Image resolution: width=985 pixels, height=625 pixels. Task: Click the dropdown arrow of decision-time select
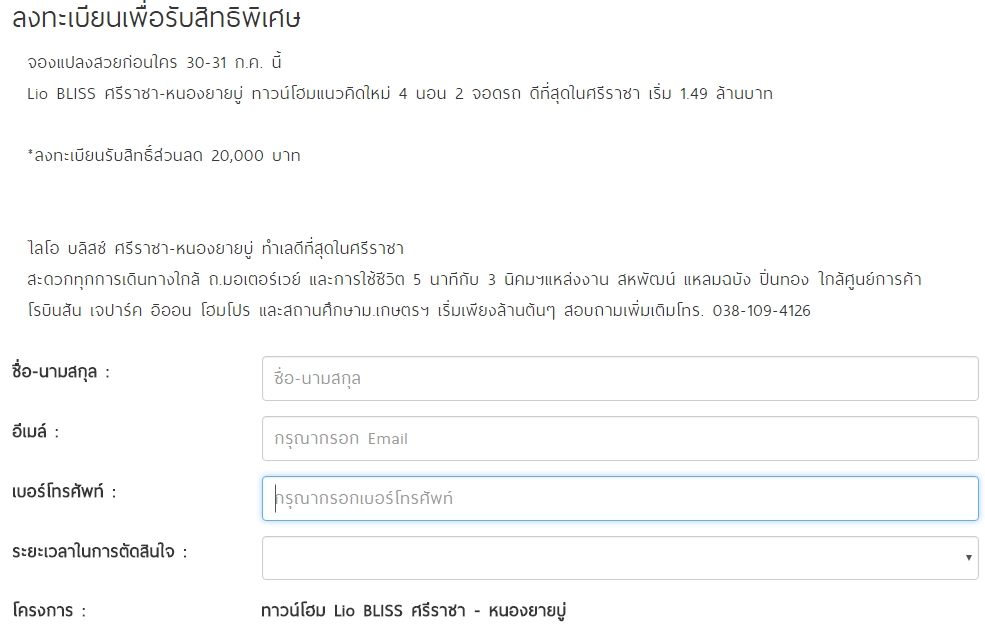coord(968,558)
